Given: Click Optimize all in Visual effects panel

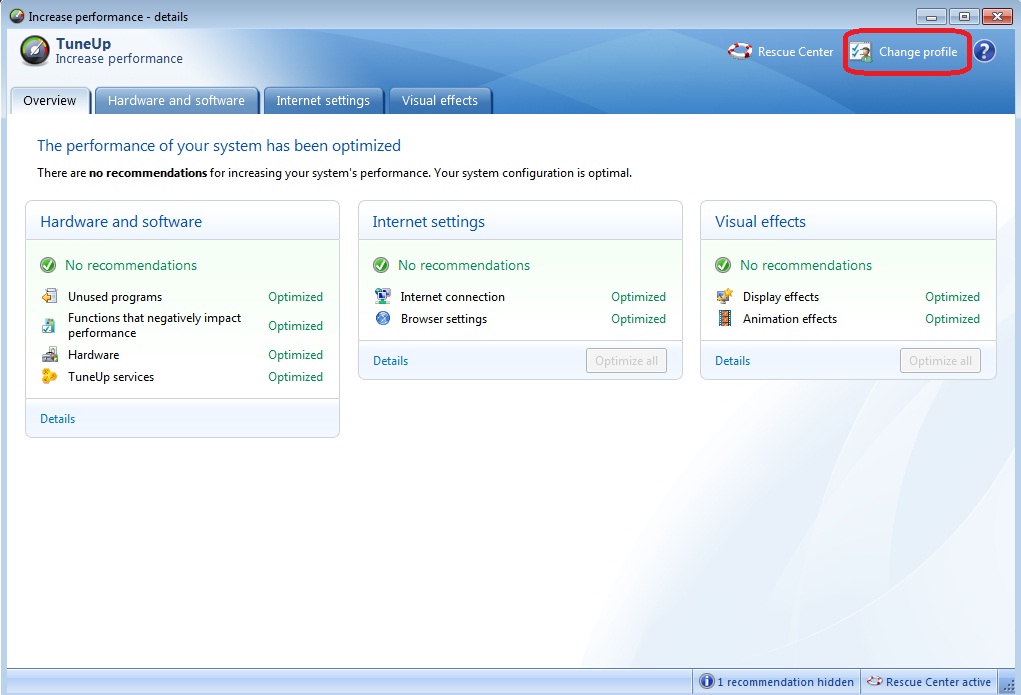Looking at the screenshot, I should click(940, 361).
